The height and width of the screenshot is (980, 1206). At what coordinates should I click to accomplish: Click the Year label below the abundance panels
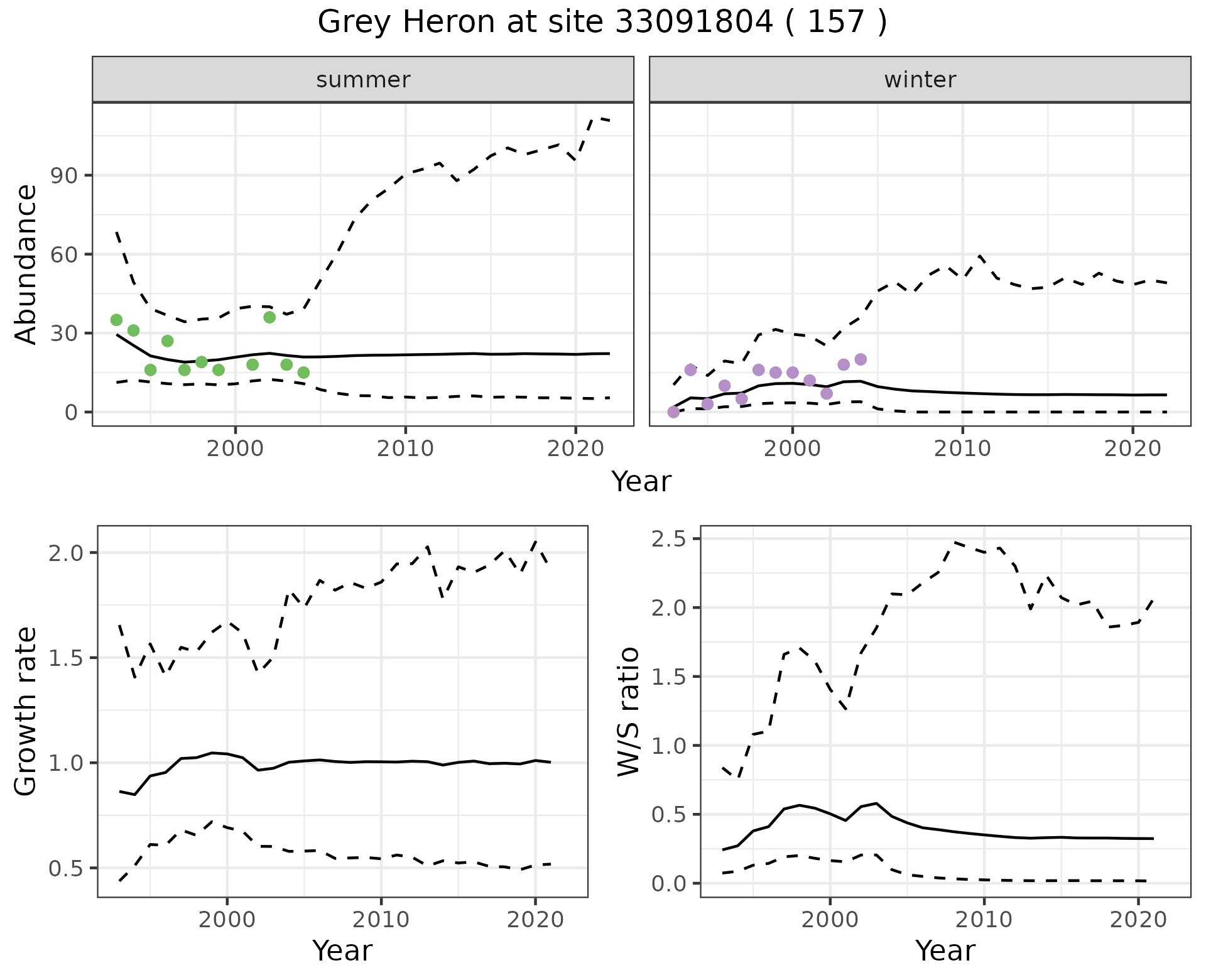click(x=641, y=482)
